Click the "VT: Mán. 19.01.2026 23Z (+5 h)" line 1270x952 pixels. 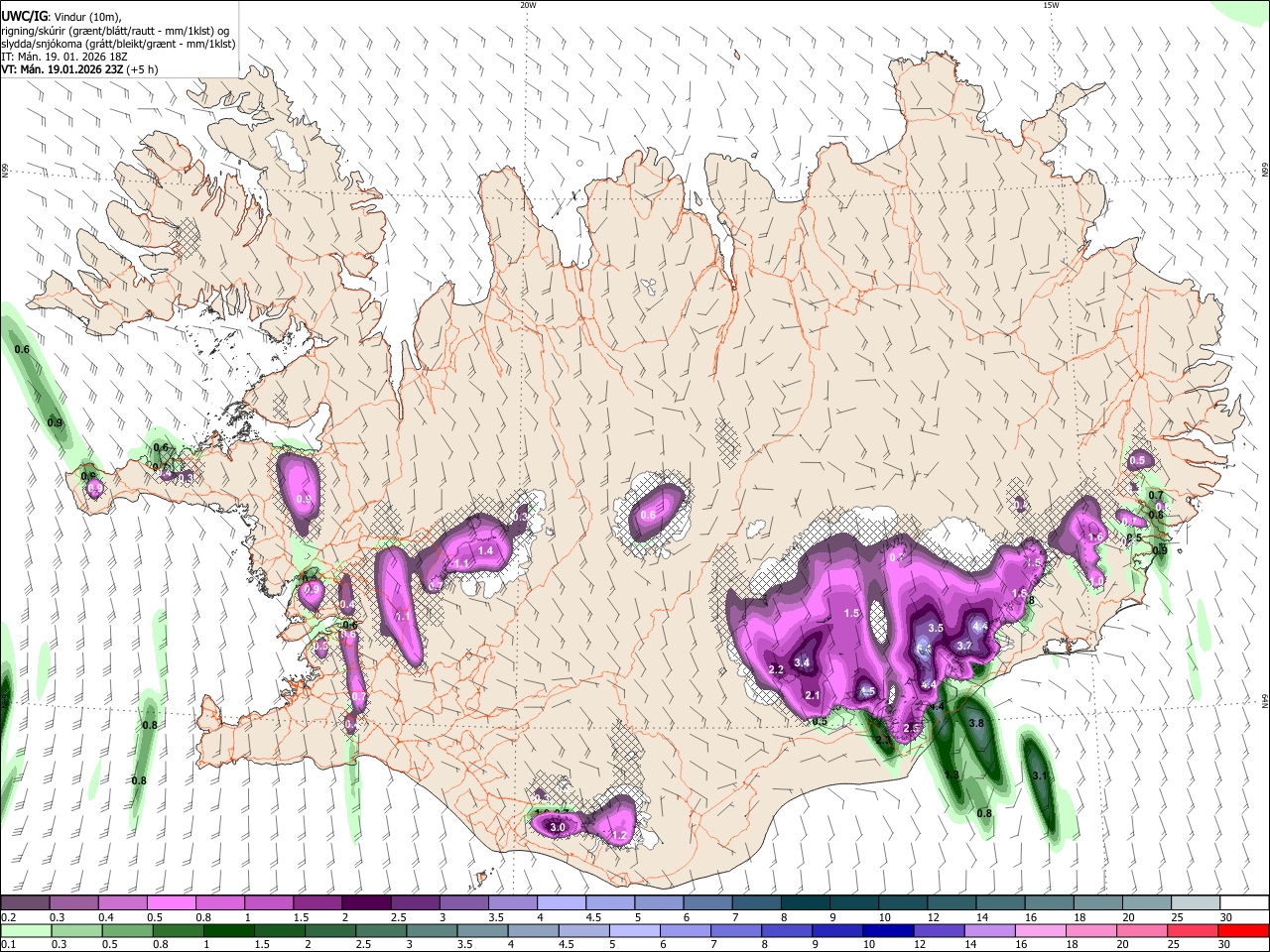79,69
